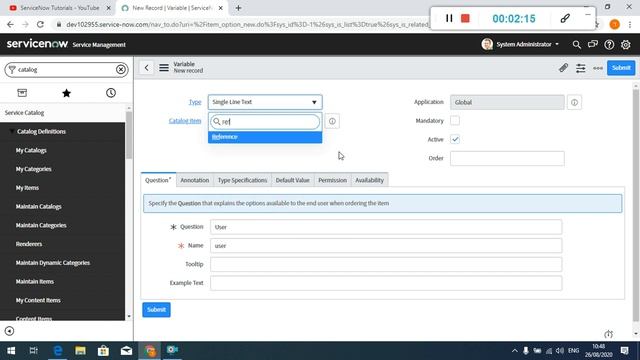Open the help question mark icon
The height and width of the screenshot is (360, 640).
[609, 44]
